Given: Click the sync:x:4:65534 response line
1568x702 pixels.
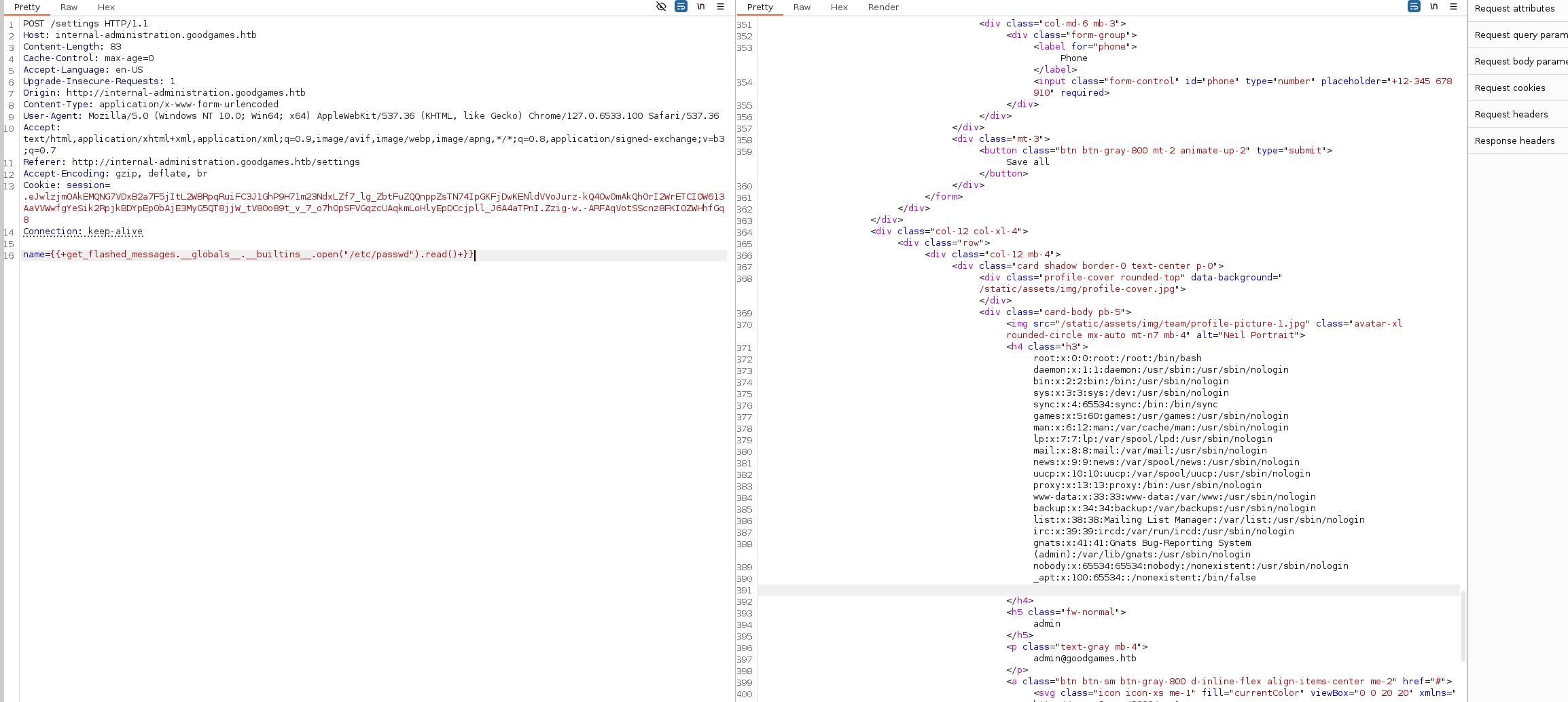Looking at the screenshot, I should coord(1125,405).
